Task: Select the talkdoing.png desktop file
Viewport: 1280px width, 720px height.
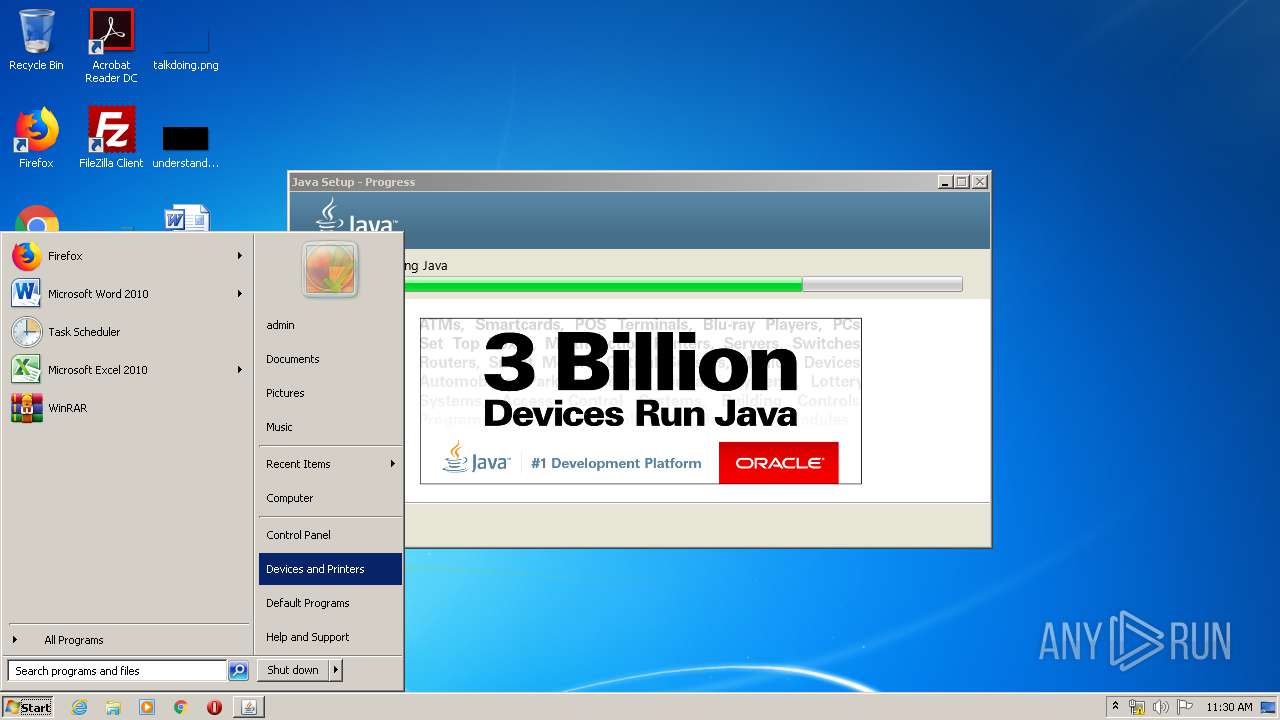Action: [x=186, y=46]
